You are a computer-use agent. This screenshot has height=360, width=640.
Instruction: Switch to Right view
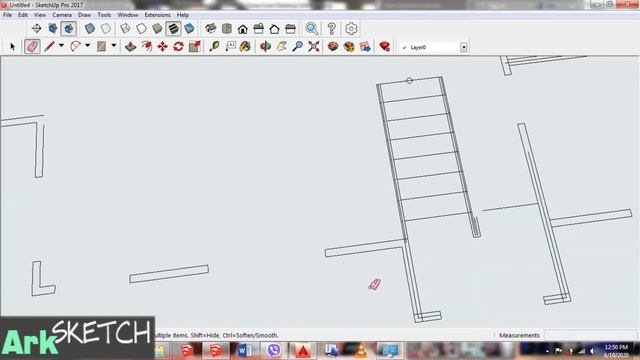[x=259, y=29]
